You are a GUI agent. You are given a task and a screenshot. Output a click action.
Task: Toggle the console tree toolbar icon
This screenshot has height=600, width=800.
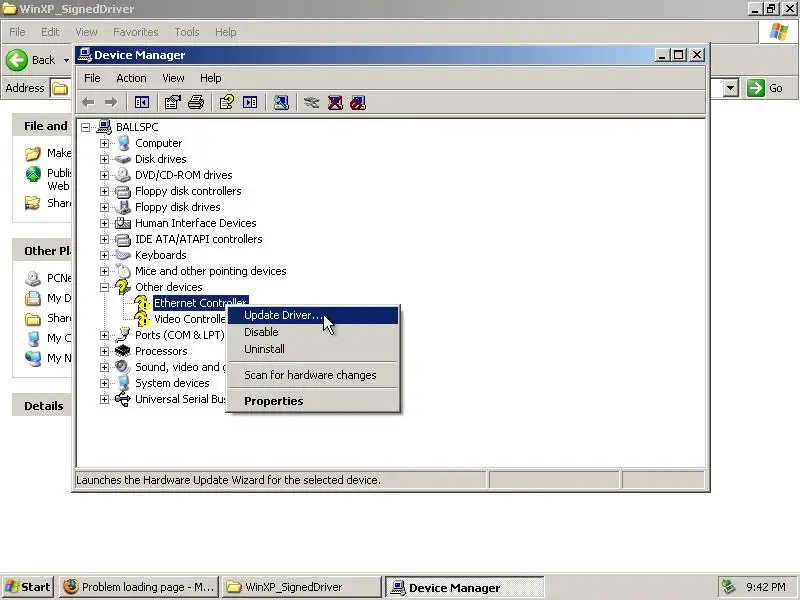click(142, 103)
